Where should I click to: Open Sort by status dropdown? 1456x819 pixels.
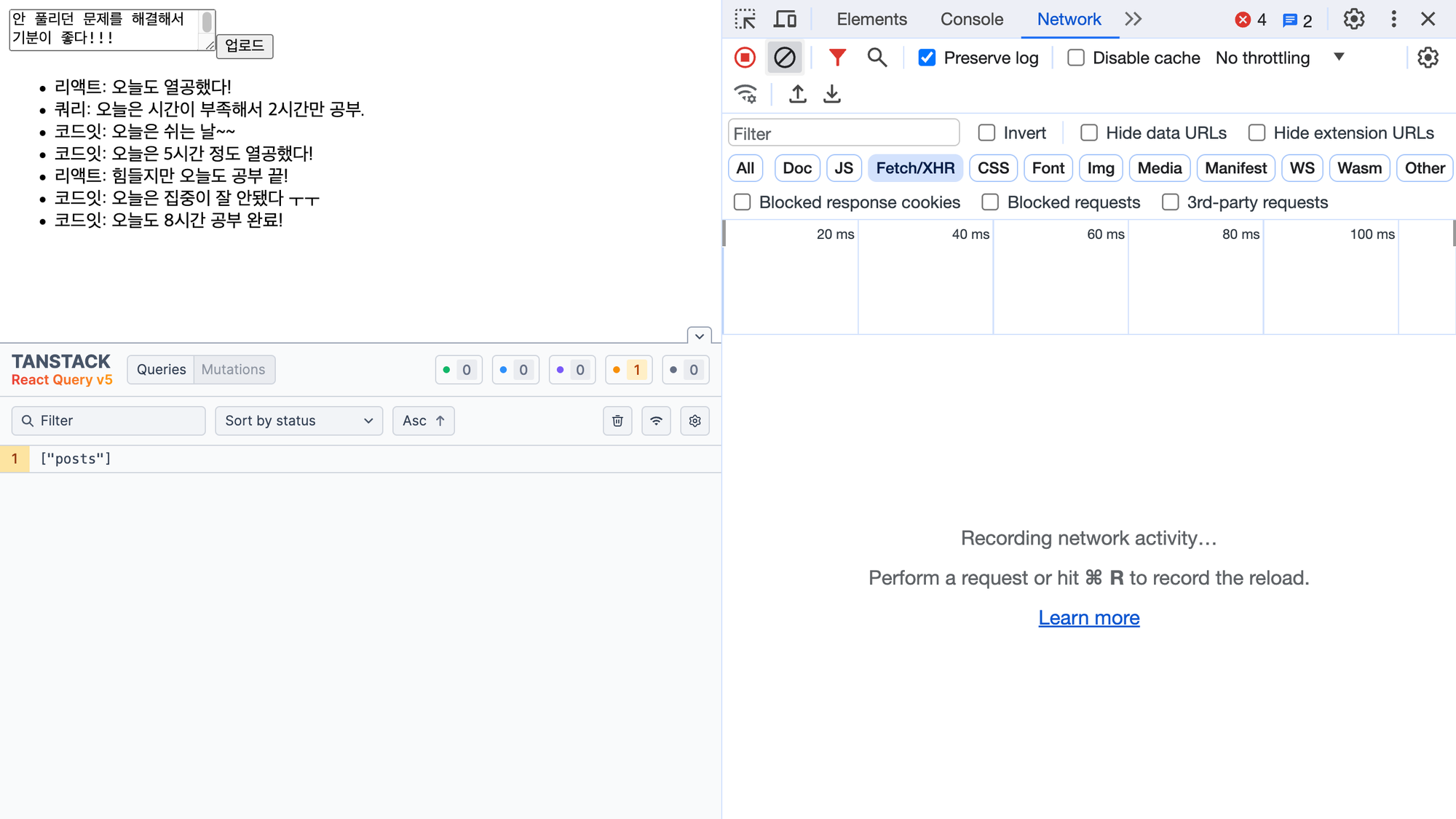point(298,421)
